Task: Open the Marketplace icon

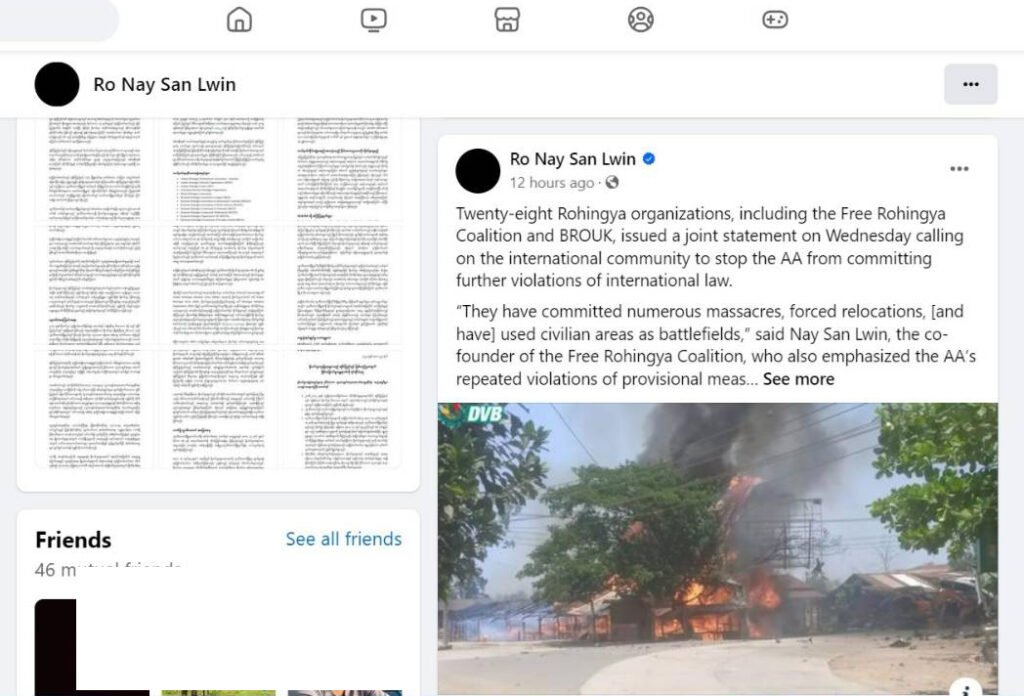Action: point(507,20)
